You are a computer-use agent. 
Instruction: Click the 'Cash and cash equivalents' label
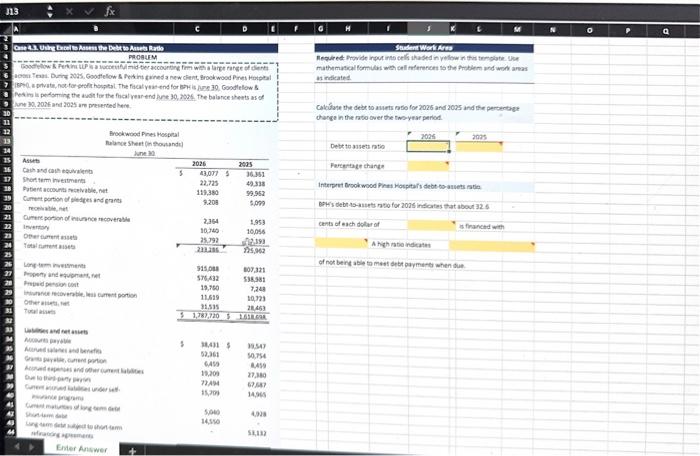click(x=58, y=171)
